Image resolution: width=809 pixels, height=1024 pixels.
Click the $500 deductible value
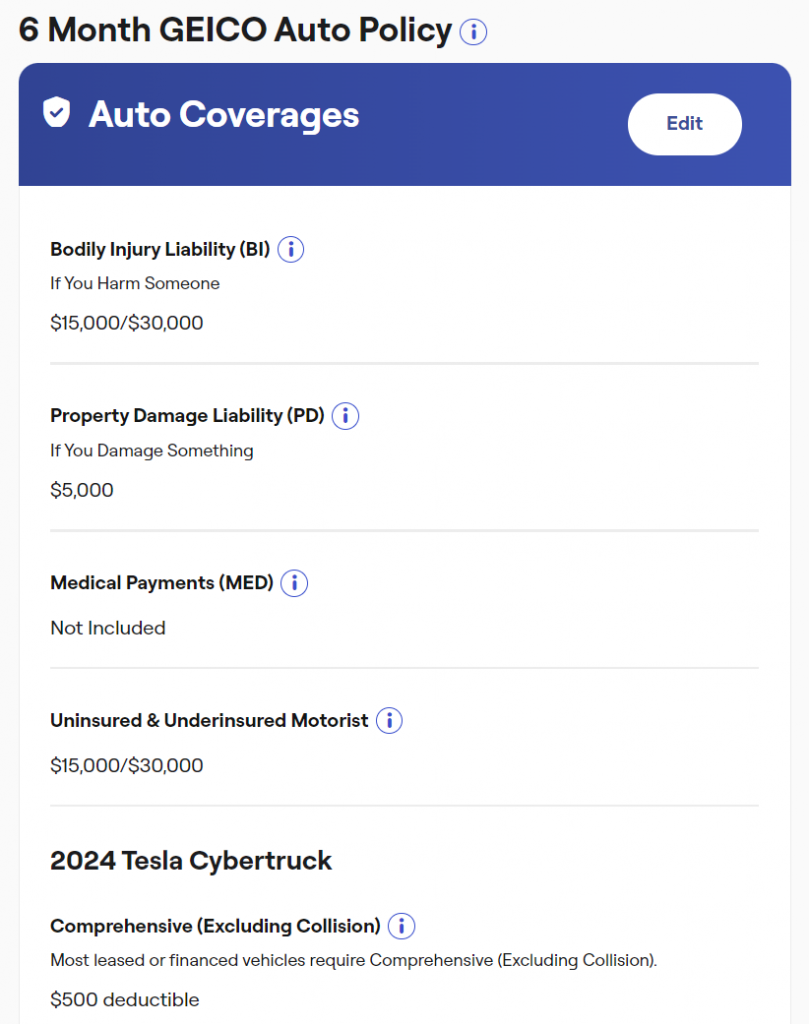pyautogui.click(x=125, y=1000)
